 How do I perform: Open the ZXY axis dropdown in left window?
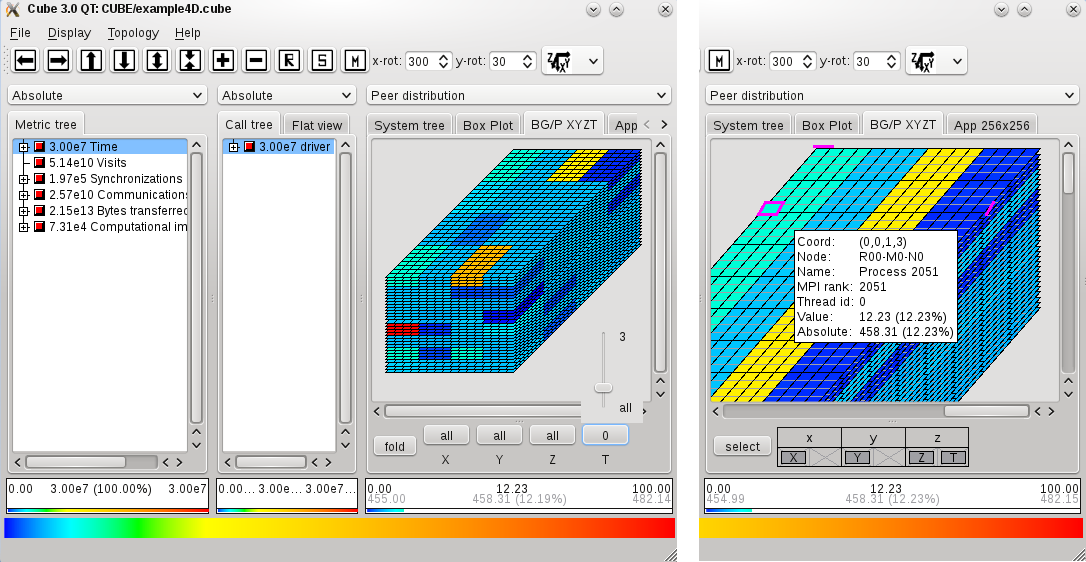click(572, 61)
